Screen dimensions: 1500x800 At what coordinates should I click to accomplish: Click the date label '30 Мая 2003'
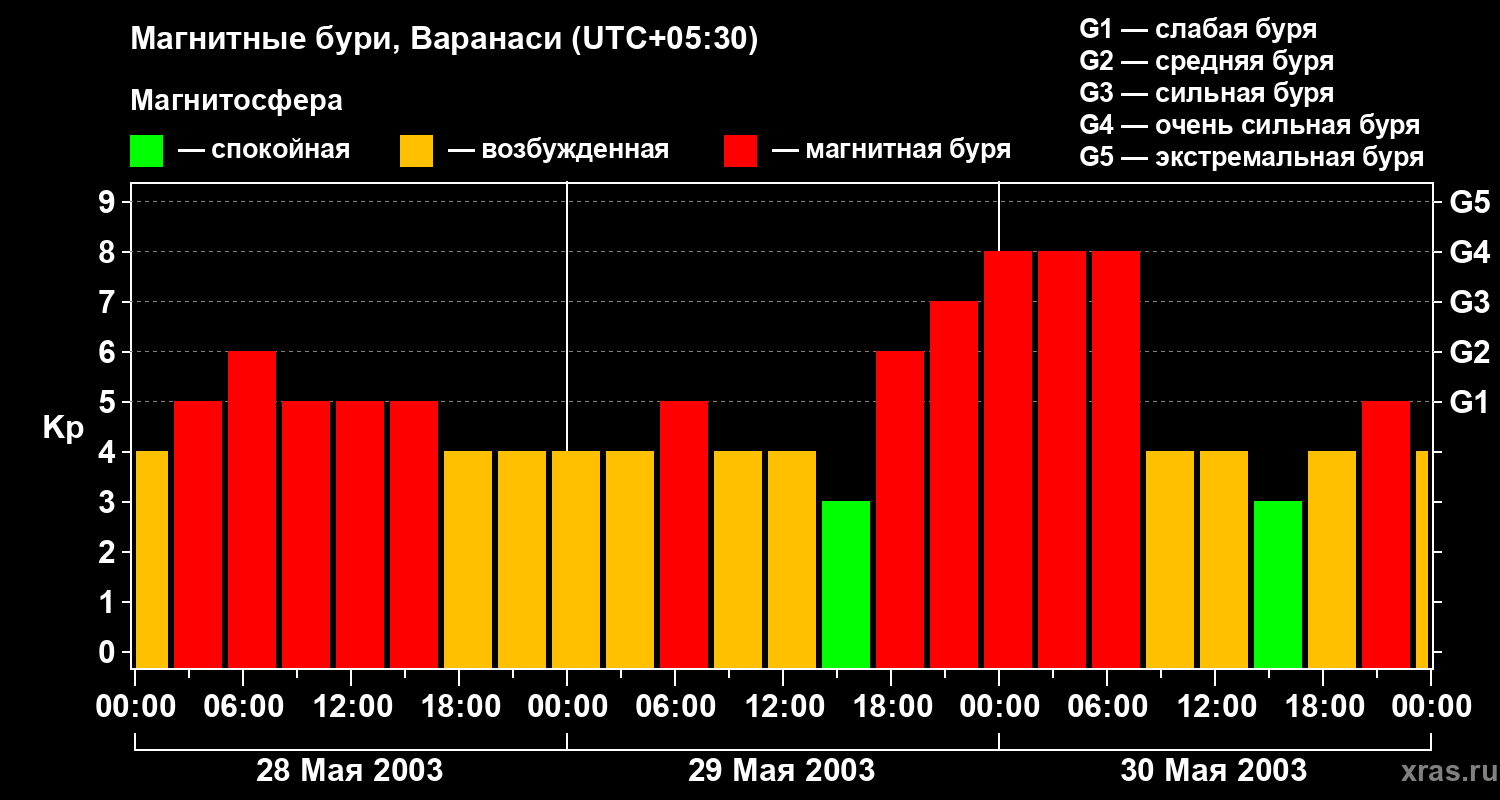[x=1214, y=771]
